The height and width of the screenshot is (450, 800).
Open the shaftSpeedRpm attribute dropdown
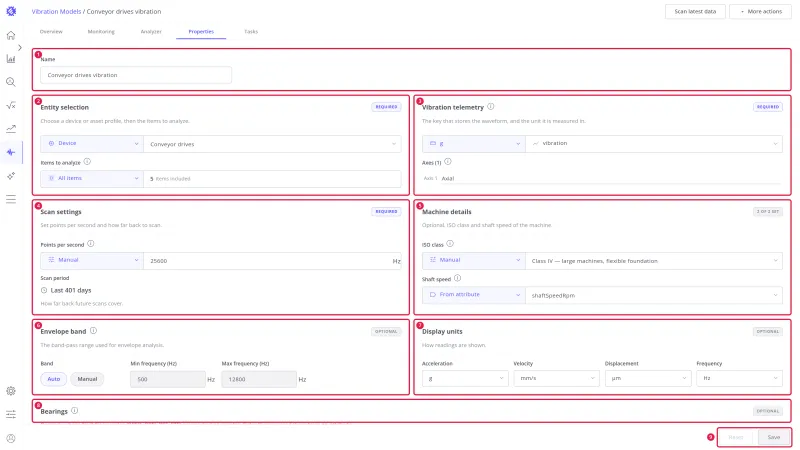654,295
